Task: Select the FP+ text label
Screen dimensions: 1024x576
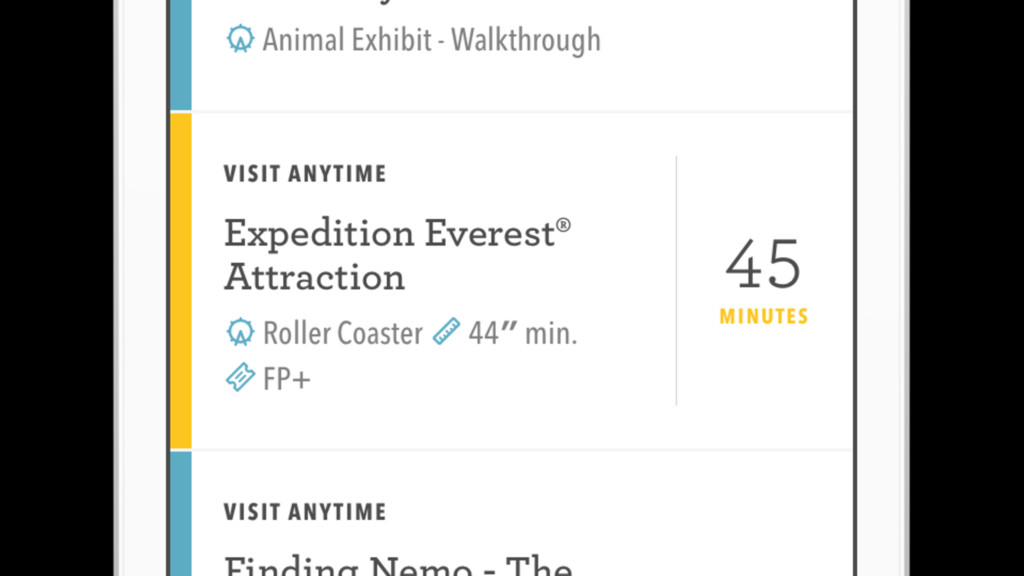Action: 287,379
